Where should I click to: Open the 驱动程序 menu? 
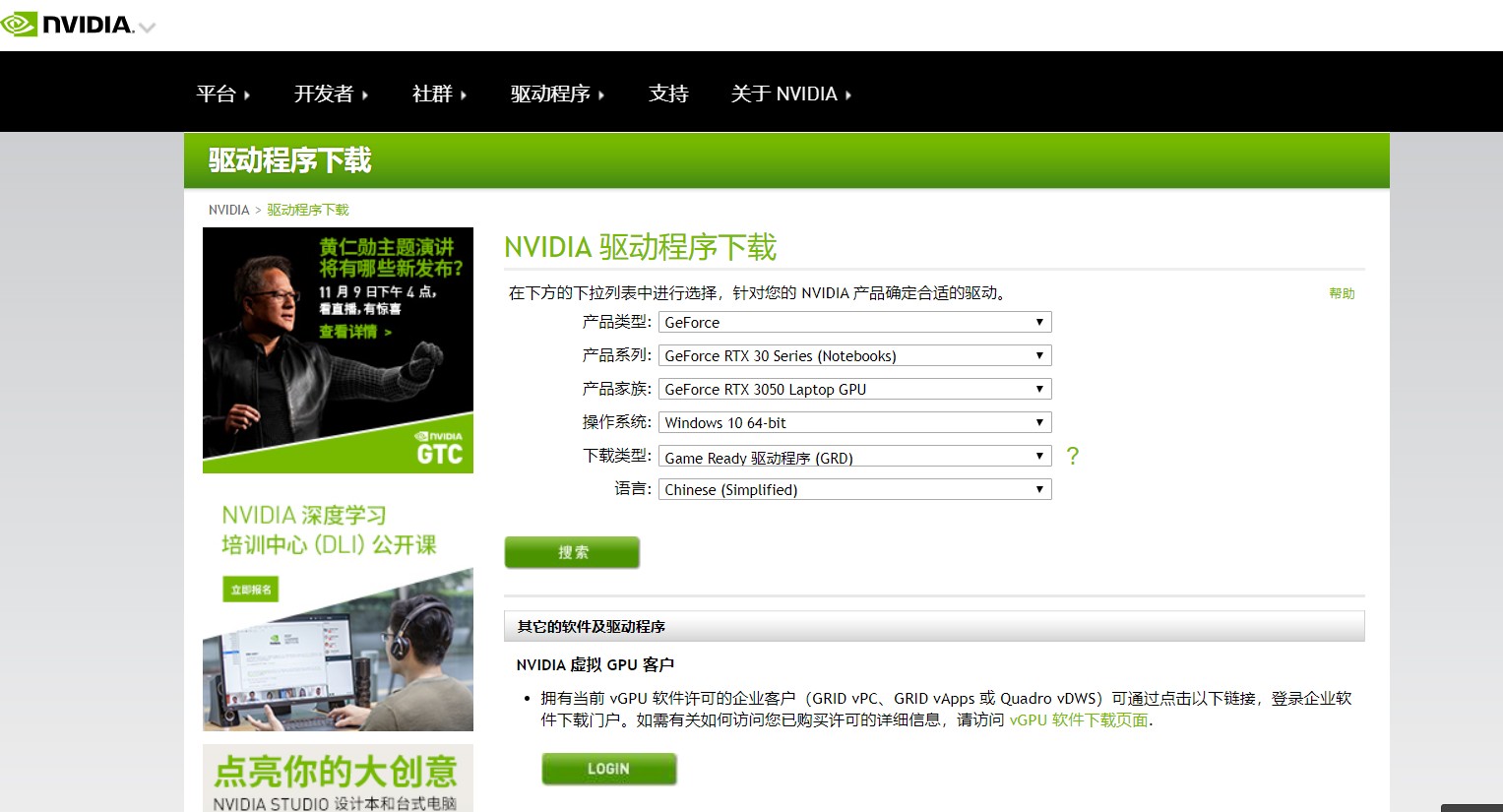pos(558,94)
